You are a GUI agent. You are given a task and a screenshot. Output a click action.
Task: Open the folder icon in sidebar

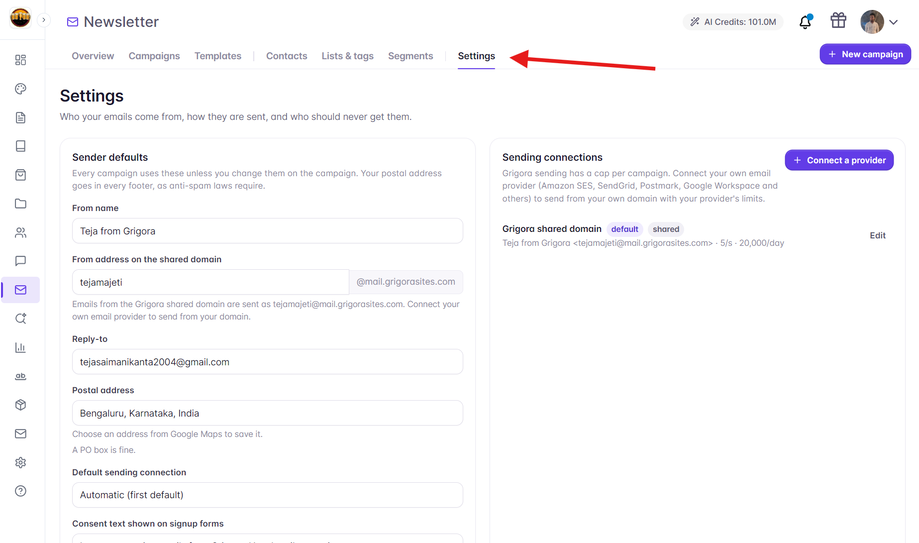coord(21,203)
